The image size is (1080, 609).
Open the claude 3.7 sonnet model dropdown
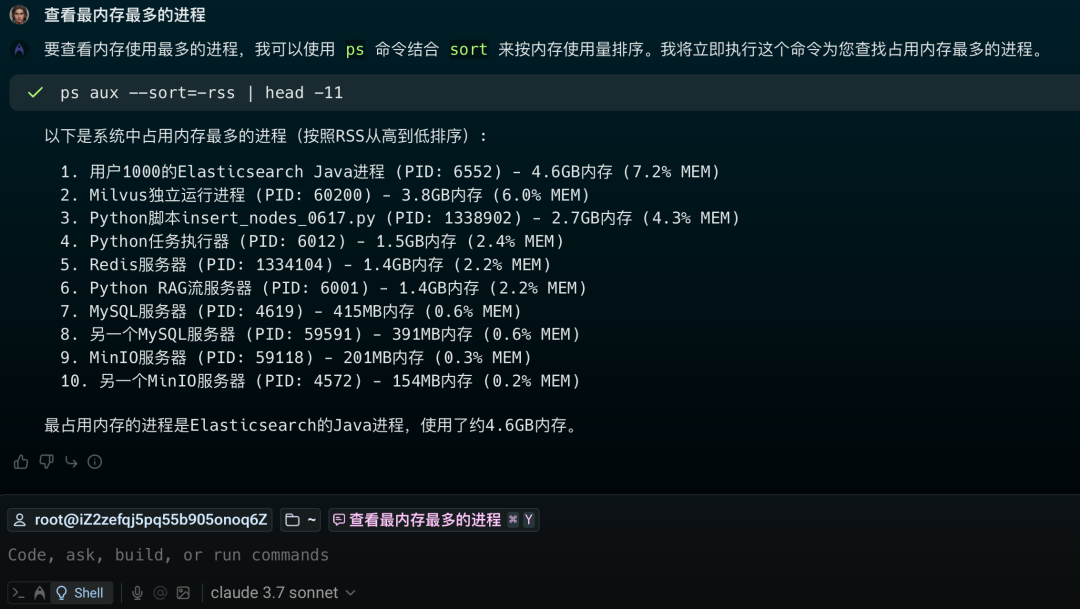point(283,593)
